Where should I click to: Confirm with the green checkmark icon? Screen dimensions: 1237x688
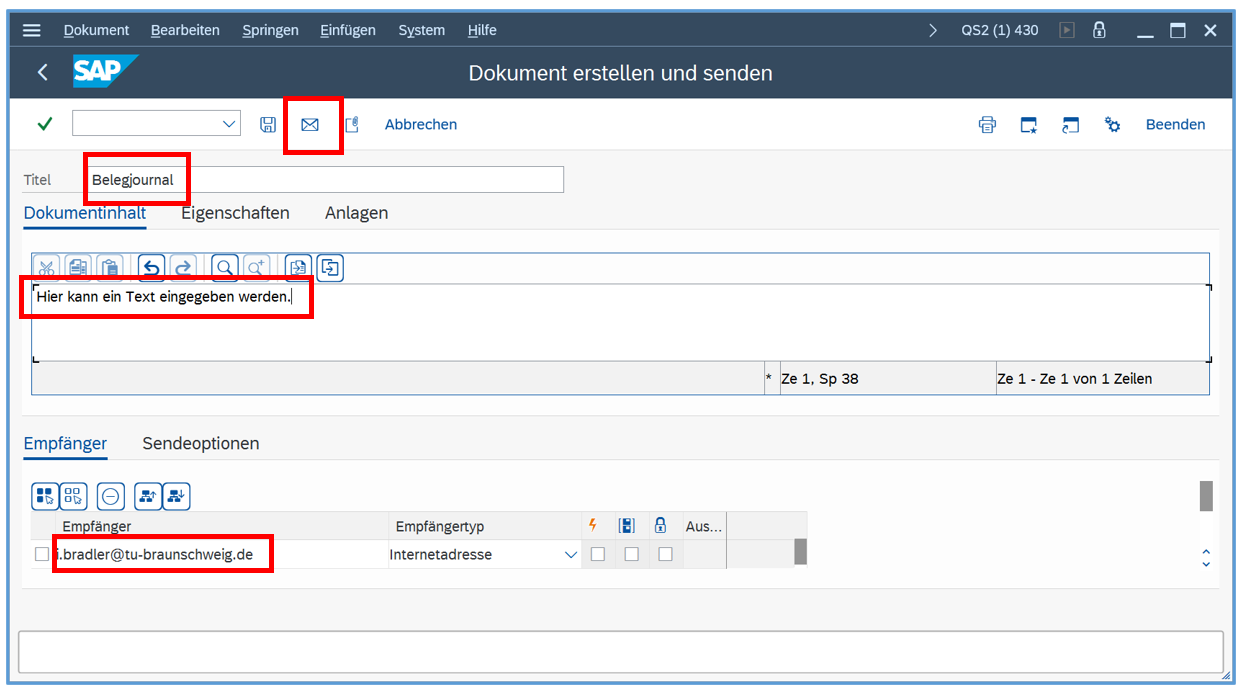pyautogui.click(x=45, y=124)
